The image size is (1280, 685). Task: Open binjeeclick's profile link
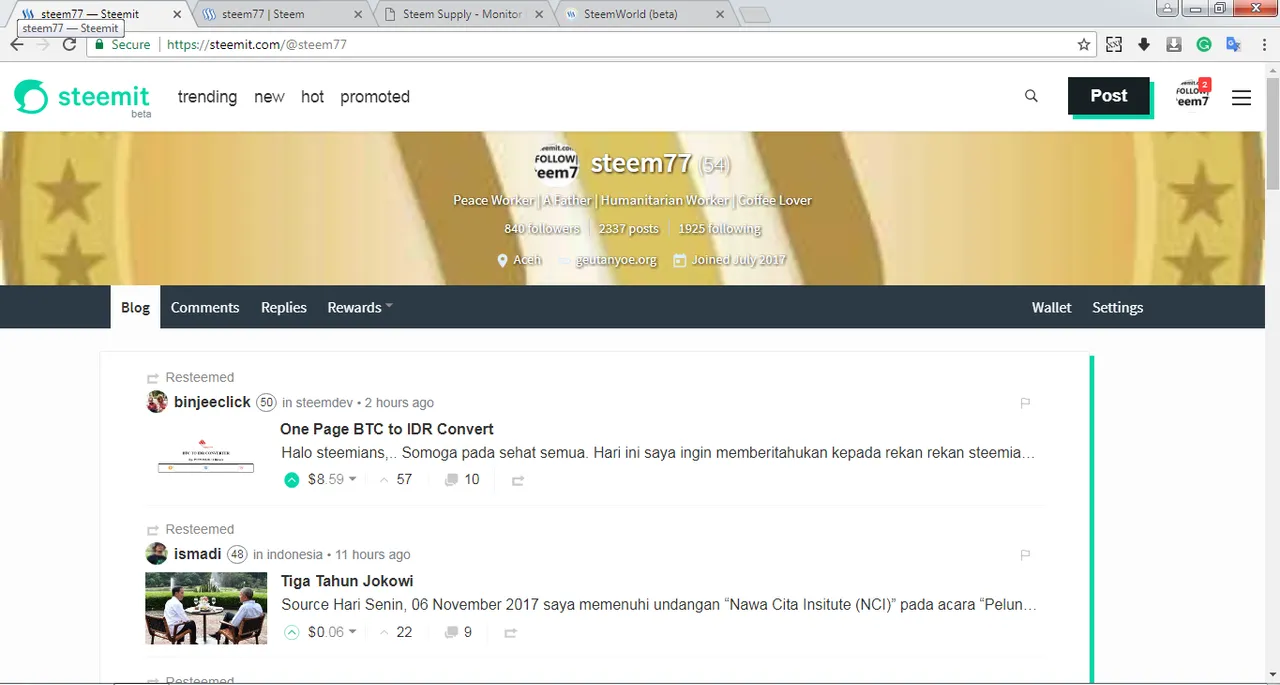212,402
